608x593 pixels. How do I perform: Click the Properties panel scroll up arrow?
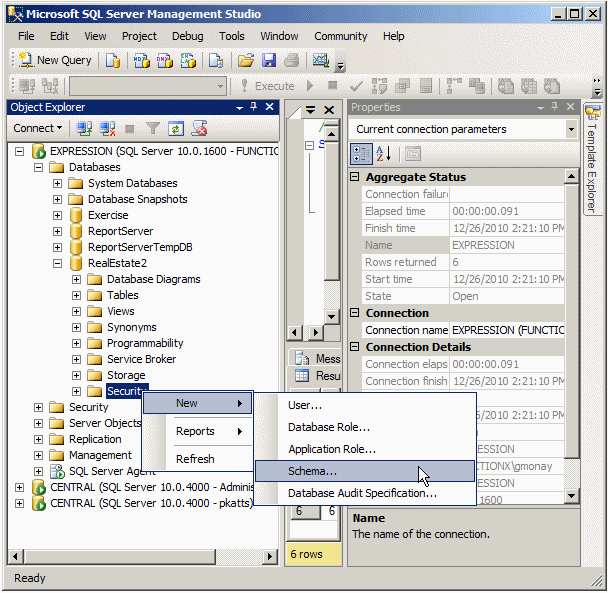[x=571, y=177]
